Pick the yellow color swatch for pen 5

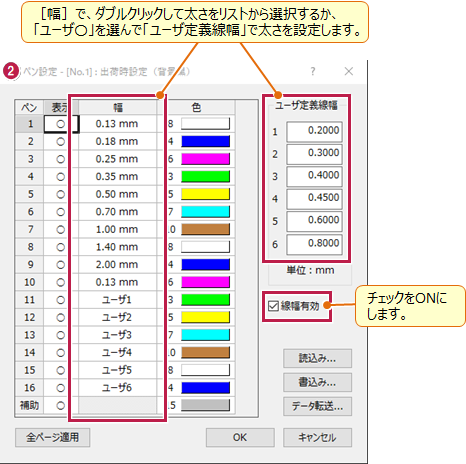point(205,194)
